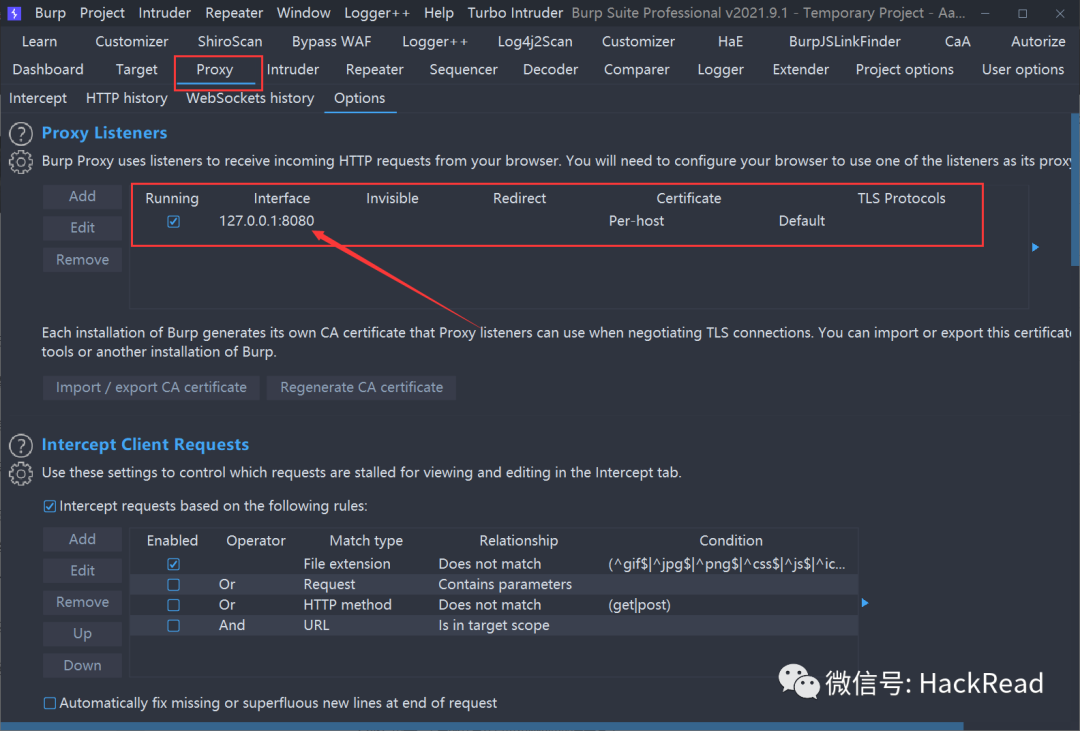The height and width of the screenshot is (731, 1080).
Task: Open the Project menu
Action: 102,13
